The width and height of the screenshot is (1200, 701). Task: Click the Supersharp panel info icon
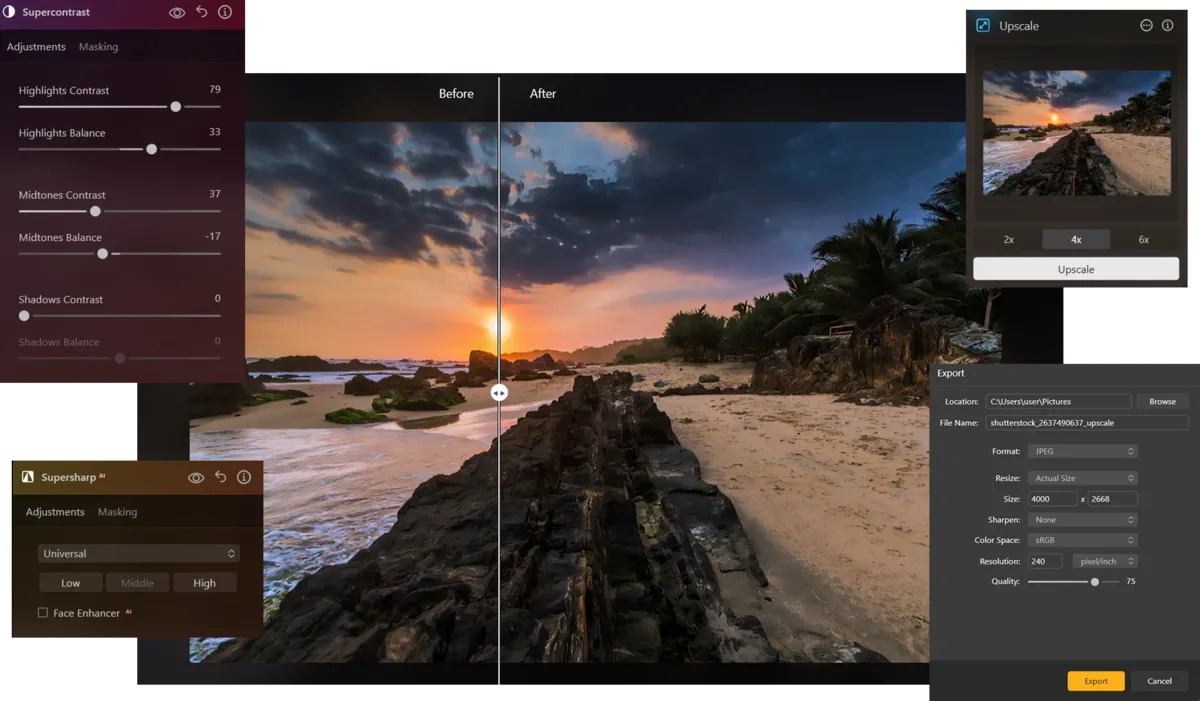(x=243, y=477)
